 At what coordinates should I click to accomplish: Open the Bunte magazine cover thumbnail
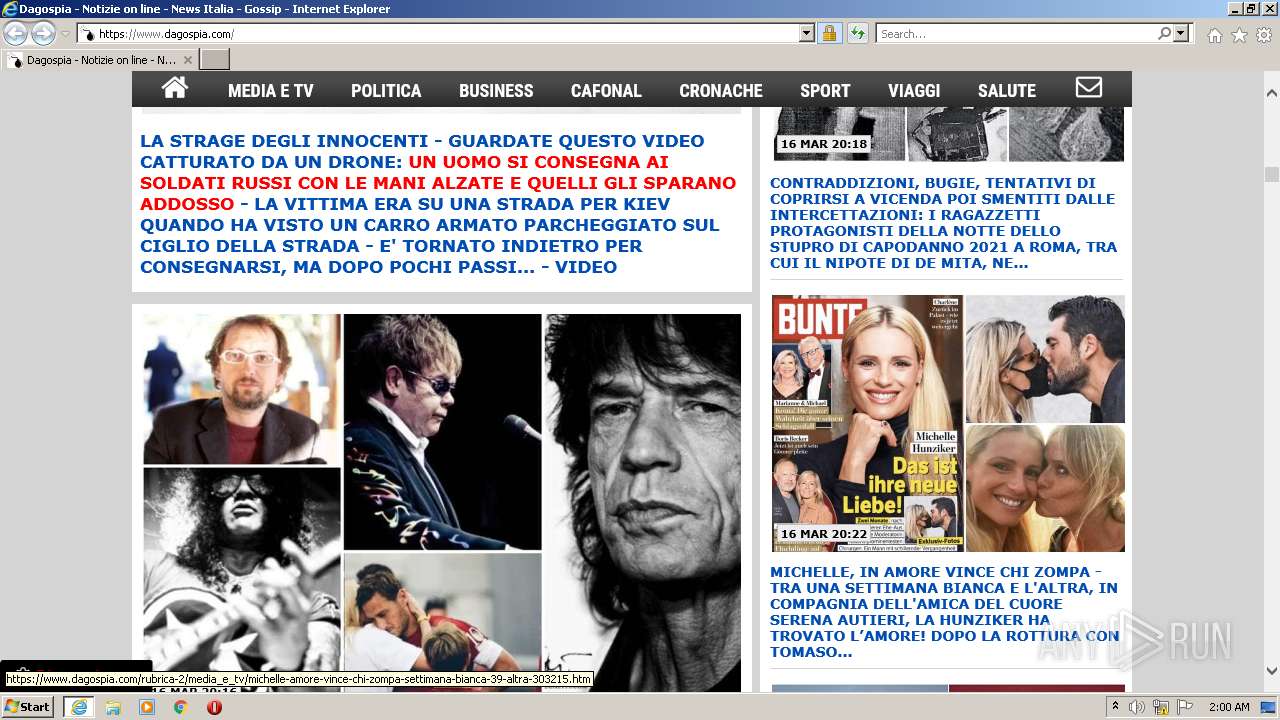click(x=867, y=423)
